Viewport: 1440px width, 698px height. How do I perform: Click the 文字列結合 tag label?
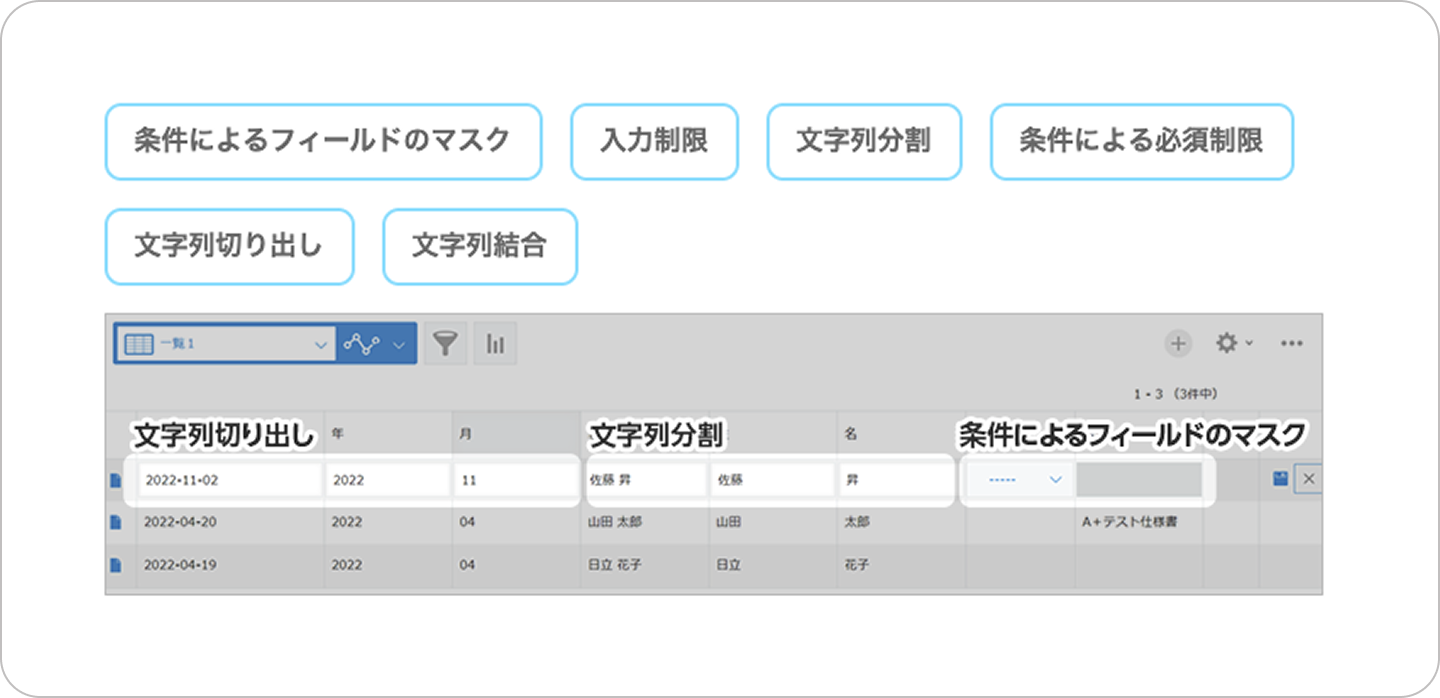pyautogui.click(x=479, y=246)
